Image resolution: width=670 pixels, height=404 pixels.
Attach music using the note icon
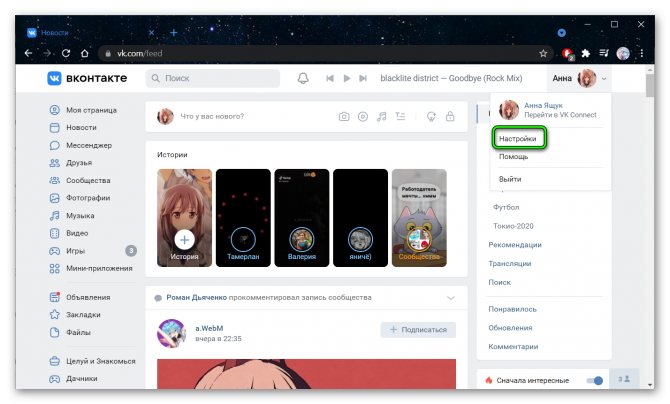coord(382,117)
